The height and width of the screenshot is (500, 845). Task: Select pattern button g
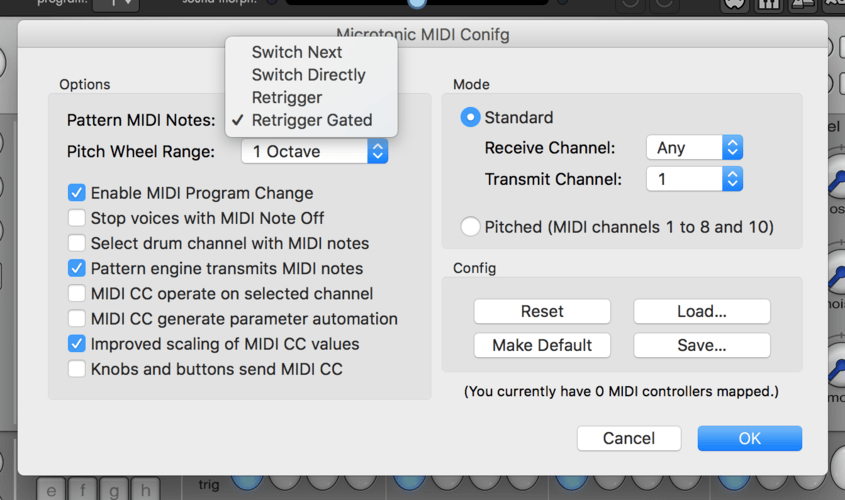[114, 489]
